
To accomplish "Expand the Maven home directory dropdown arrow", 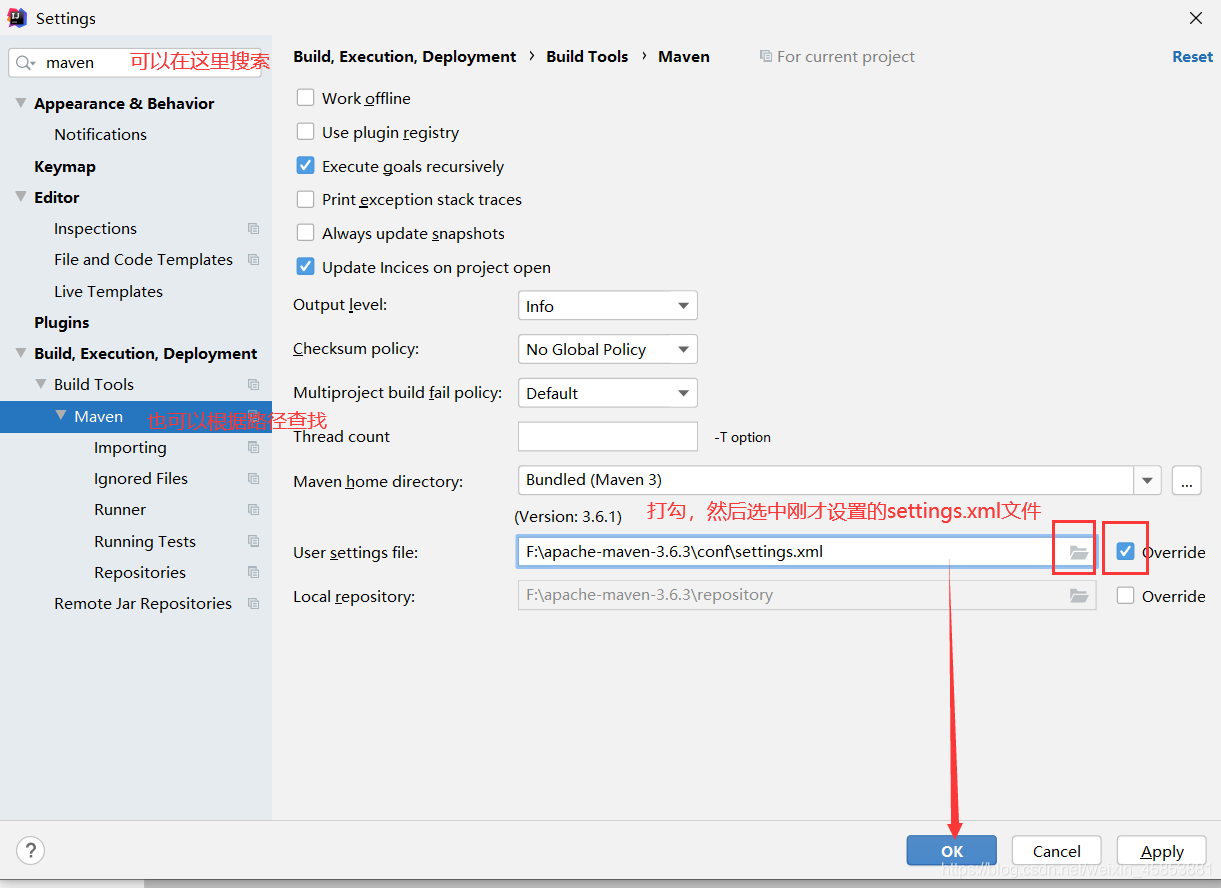I will [1147, 481].
